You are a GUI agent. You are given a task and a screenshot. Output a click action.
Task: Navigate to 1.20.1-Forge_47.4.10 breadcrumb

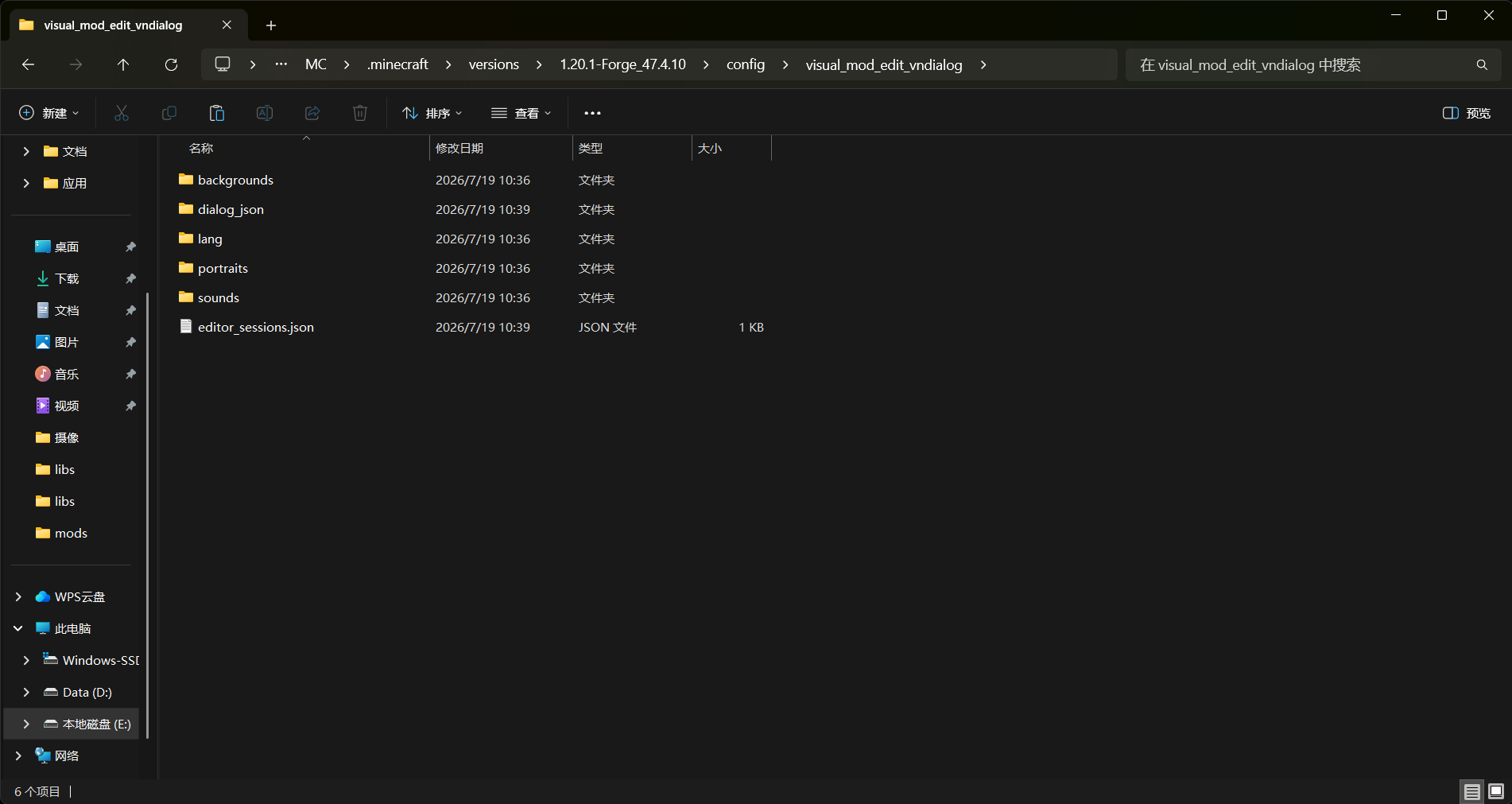[x=622, y=64]
